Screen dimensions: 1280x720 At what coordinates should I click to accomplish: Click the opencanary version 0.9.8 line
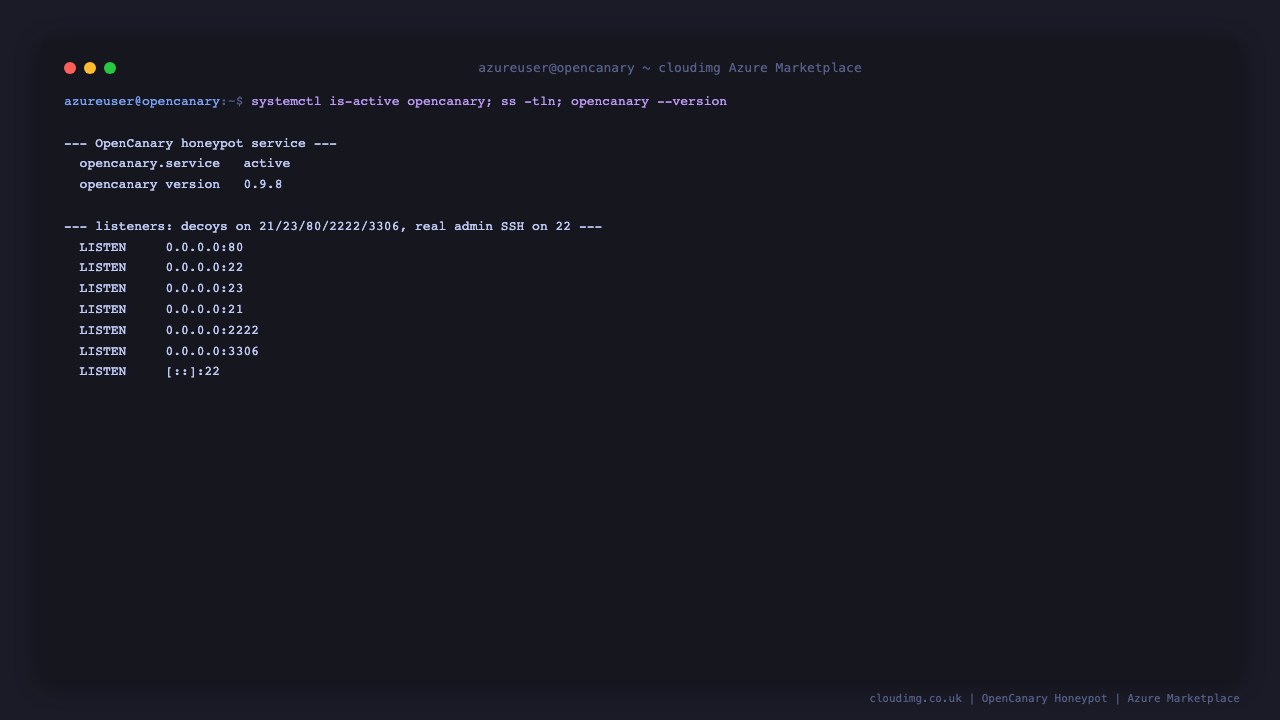coord(181,185)
